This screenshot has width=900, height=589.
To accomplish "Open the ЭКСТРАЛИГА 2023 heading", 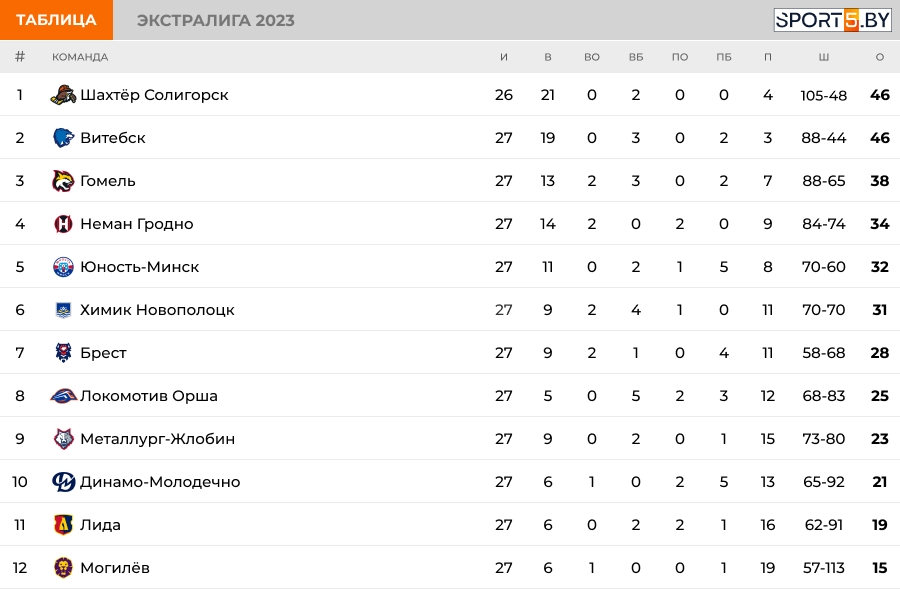I will pos(216,20).
